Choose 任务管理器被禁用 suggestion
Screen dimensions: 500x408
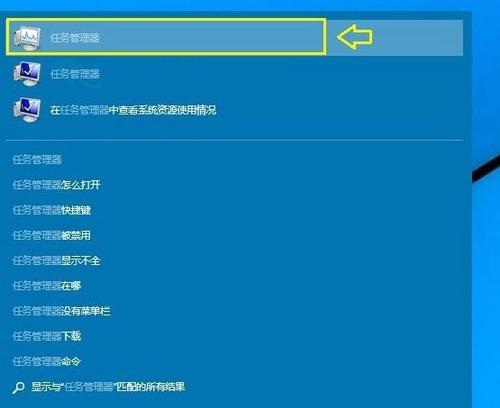[52, 235]
